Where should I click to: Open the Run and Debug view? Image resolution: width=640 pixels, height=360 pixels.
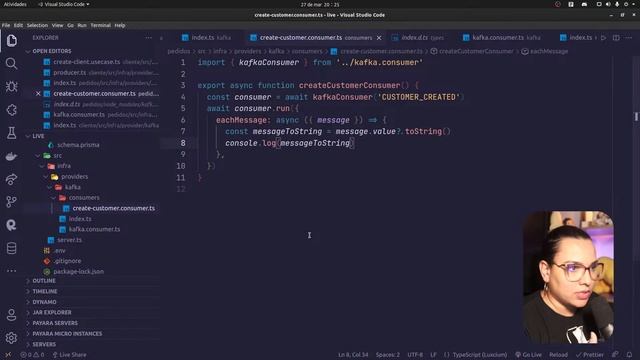pyautogui.click(x=11, y=87)
